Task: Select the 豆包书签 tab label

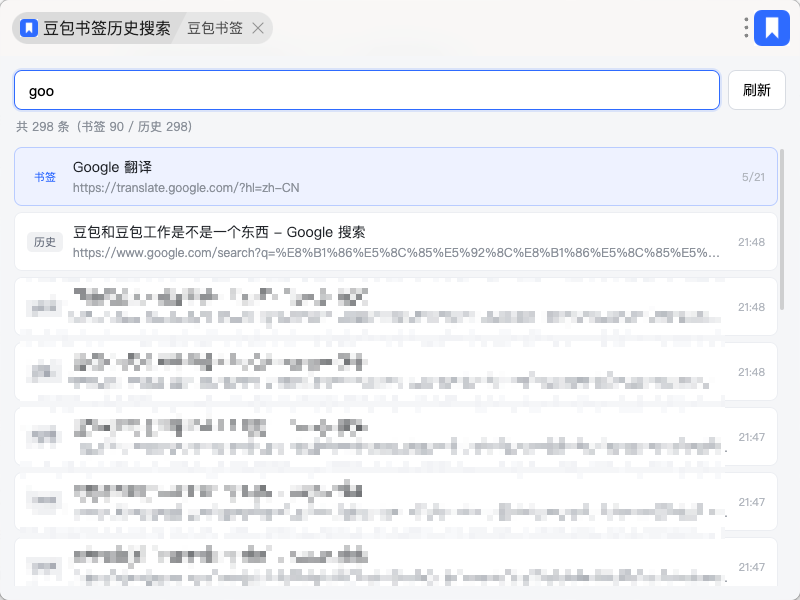Action: click(x=215, y=28)
